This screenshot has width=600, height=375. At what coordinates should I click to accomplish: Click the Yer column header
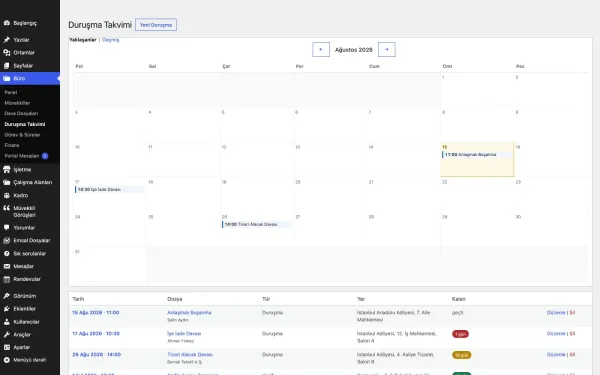(361, 299)
